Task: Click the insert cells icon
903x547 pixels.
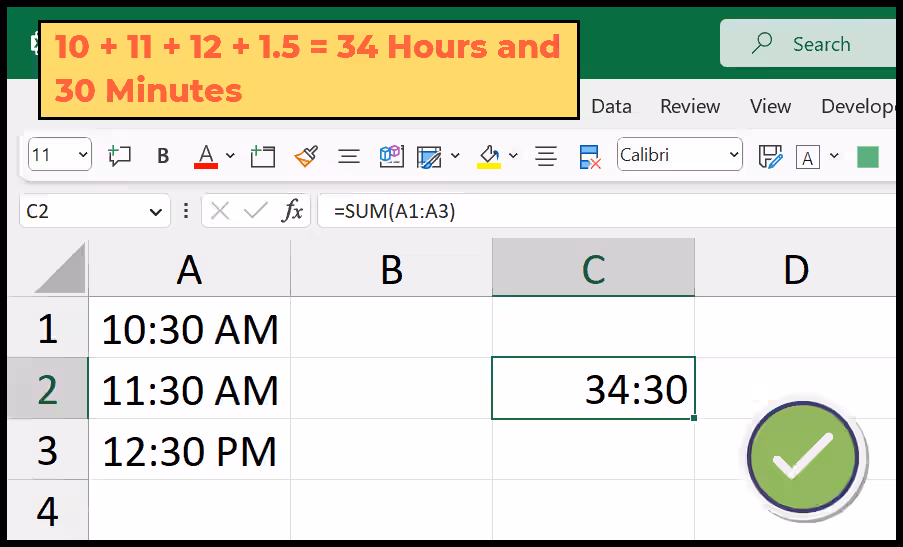Action: (263, 155)
